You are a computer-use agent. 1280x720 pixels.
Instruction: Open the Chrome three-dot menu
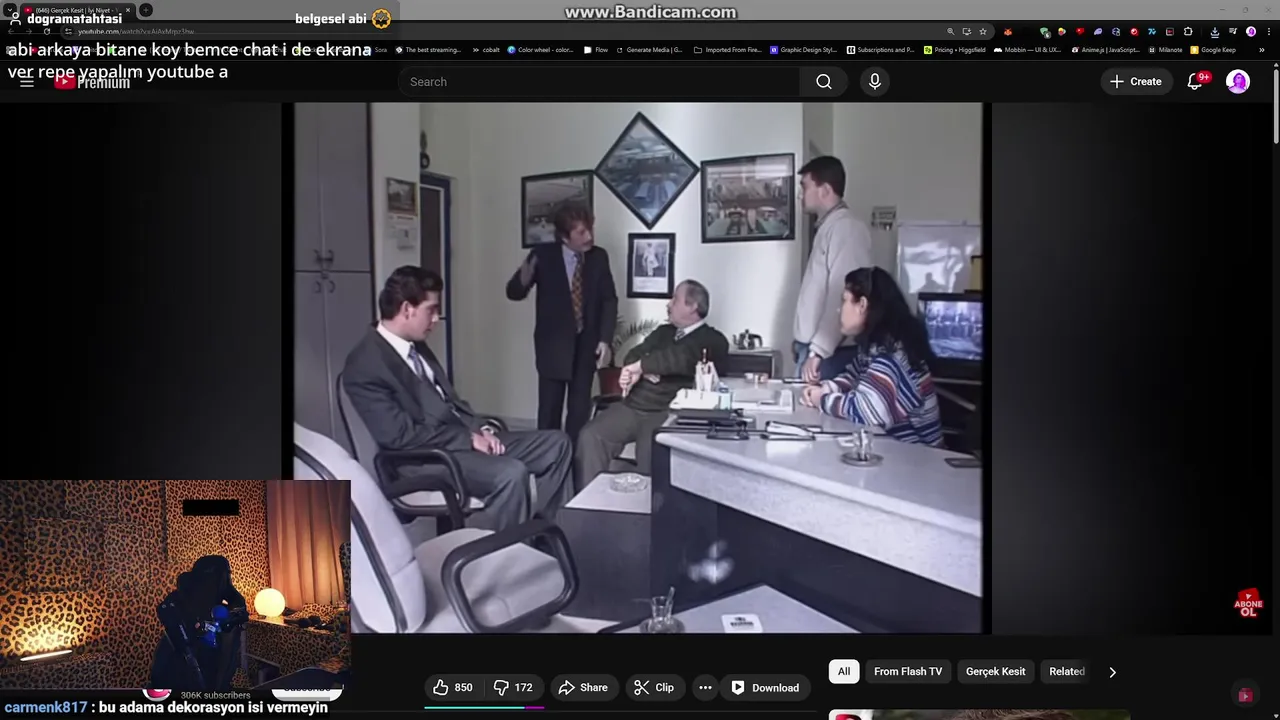tap(1269, 31)
